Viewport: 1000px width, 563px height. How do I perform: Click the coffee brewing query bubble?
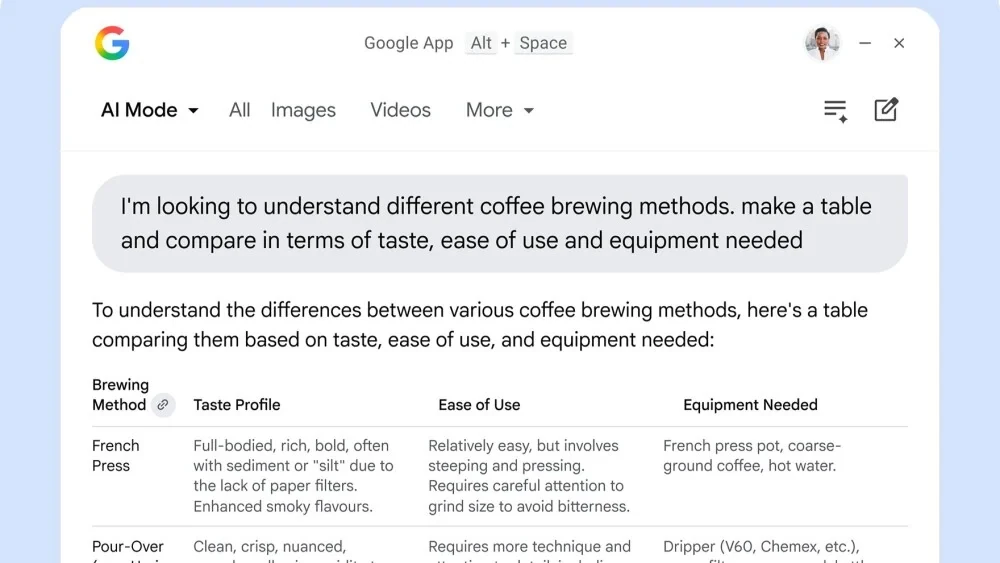pos(499,223)
